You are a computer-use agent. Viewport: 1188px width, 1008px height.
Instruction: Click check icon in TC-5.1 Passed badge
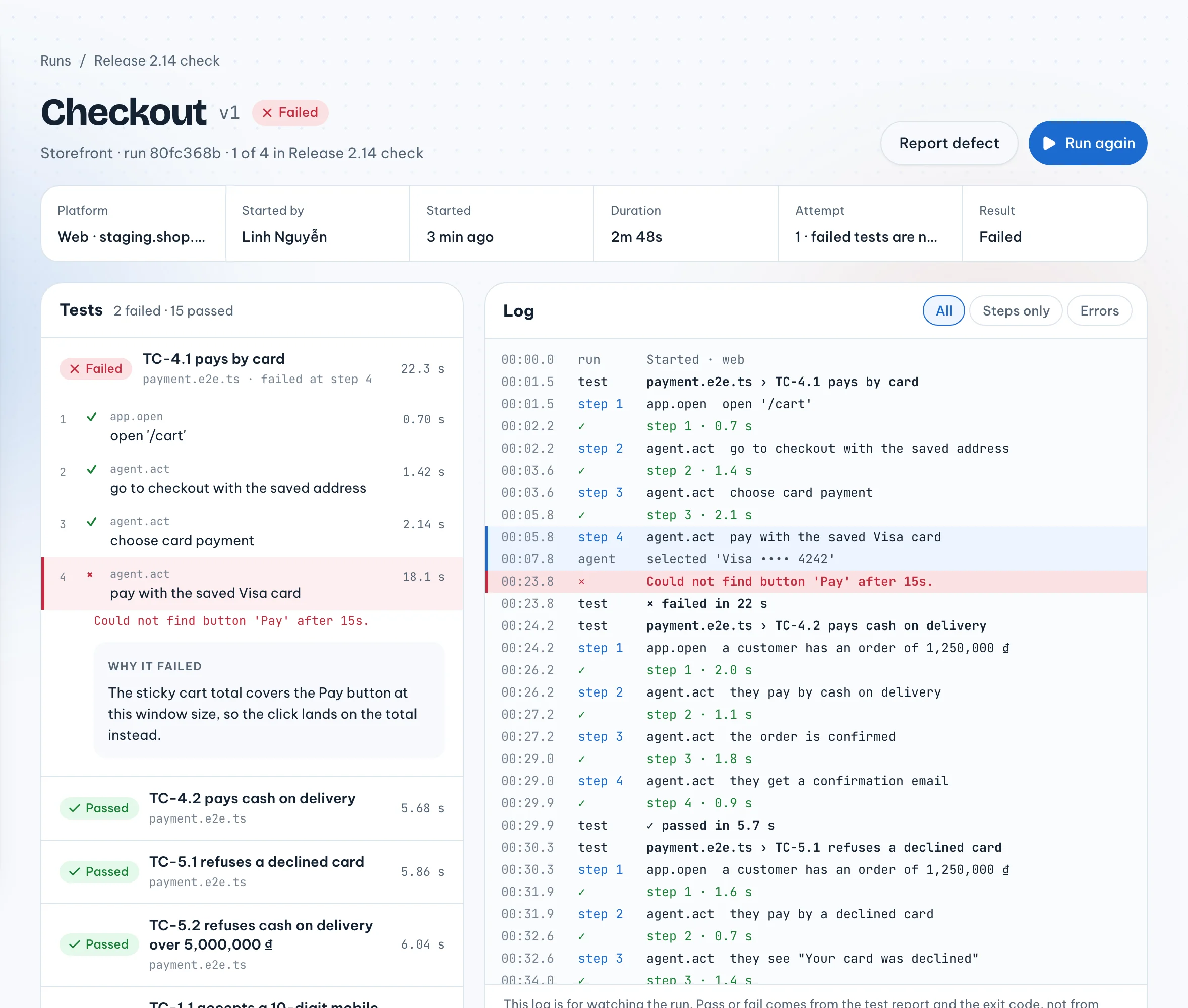coord(74,871)
